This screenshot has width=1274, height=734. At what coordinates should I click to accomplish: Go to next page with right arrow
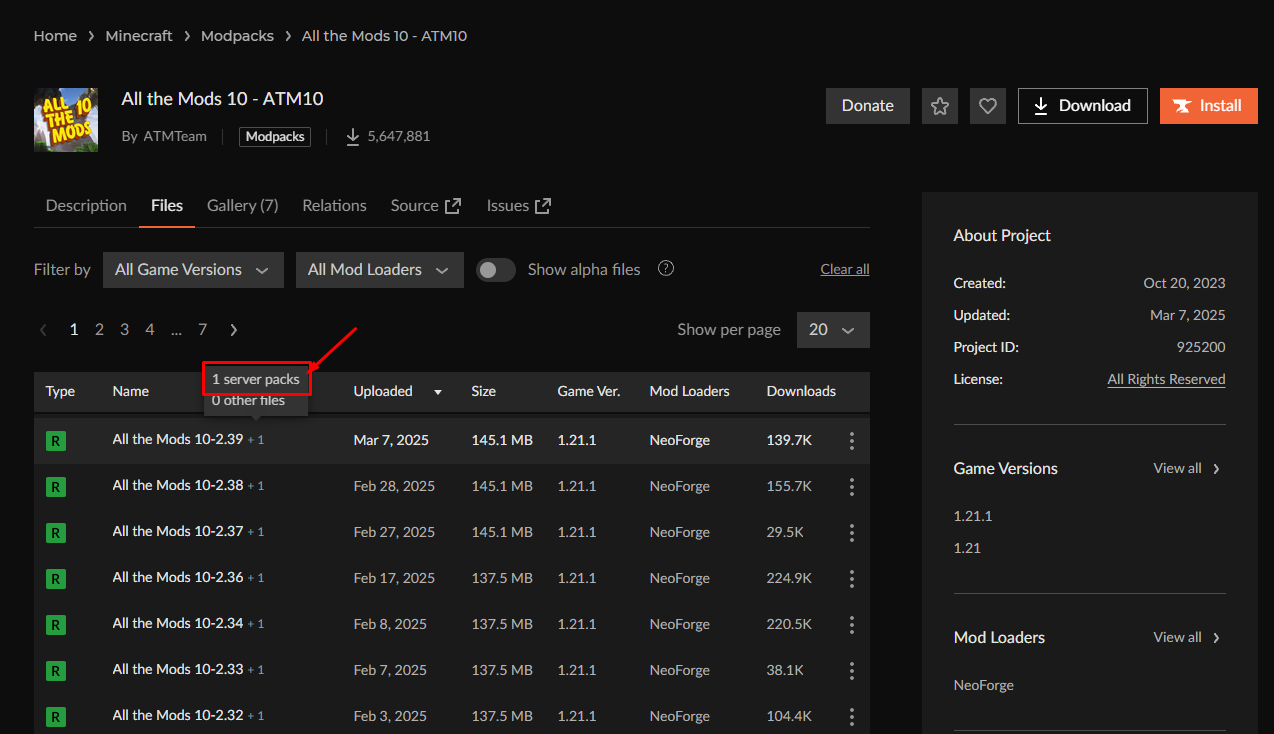click(x=233, y=329)
